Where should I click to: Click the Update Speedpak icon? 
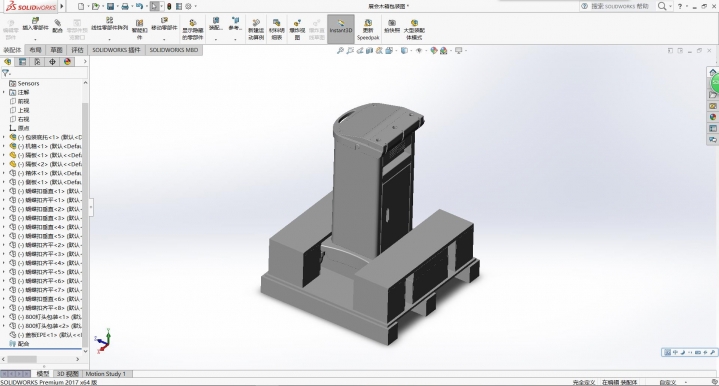[x=368, y=29]
